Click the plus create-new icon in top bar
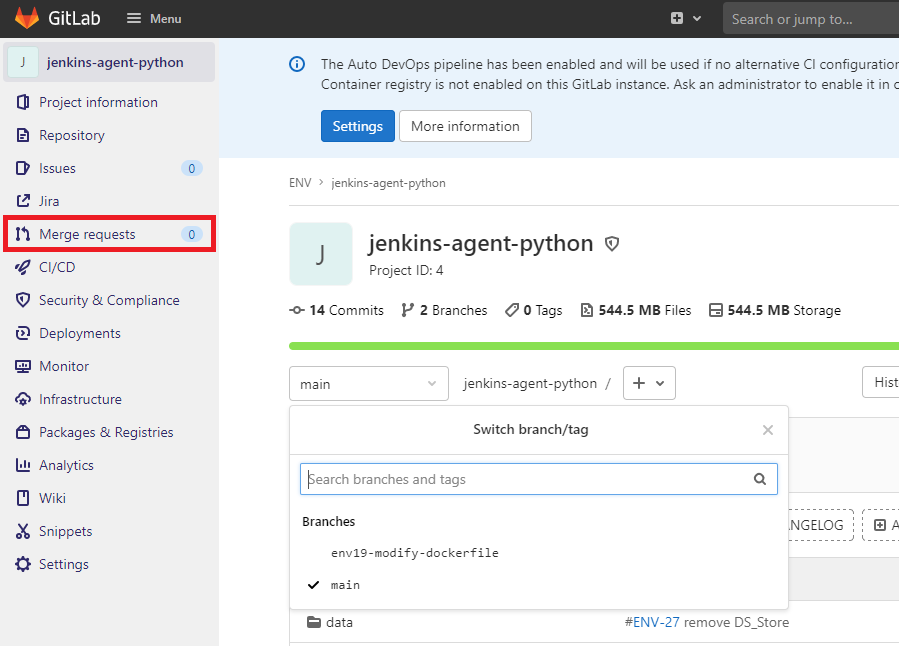The image size is (899, 646). [677, 18]
